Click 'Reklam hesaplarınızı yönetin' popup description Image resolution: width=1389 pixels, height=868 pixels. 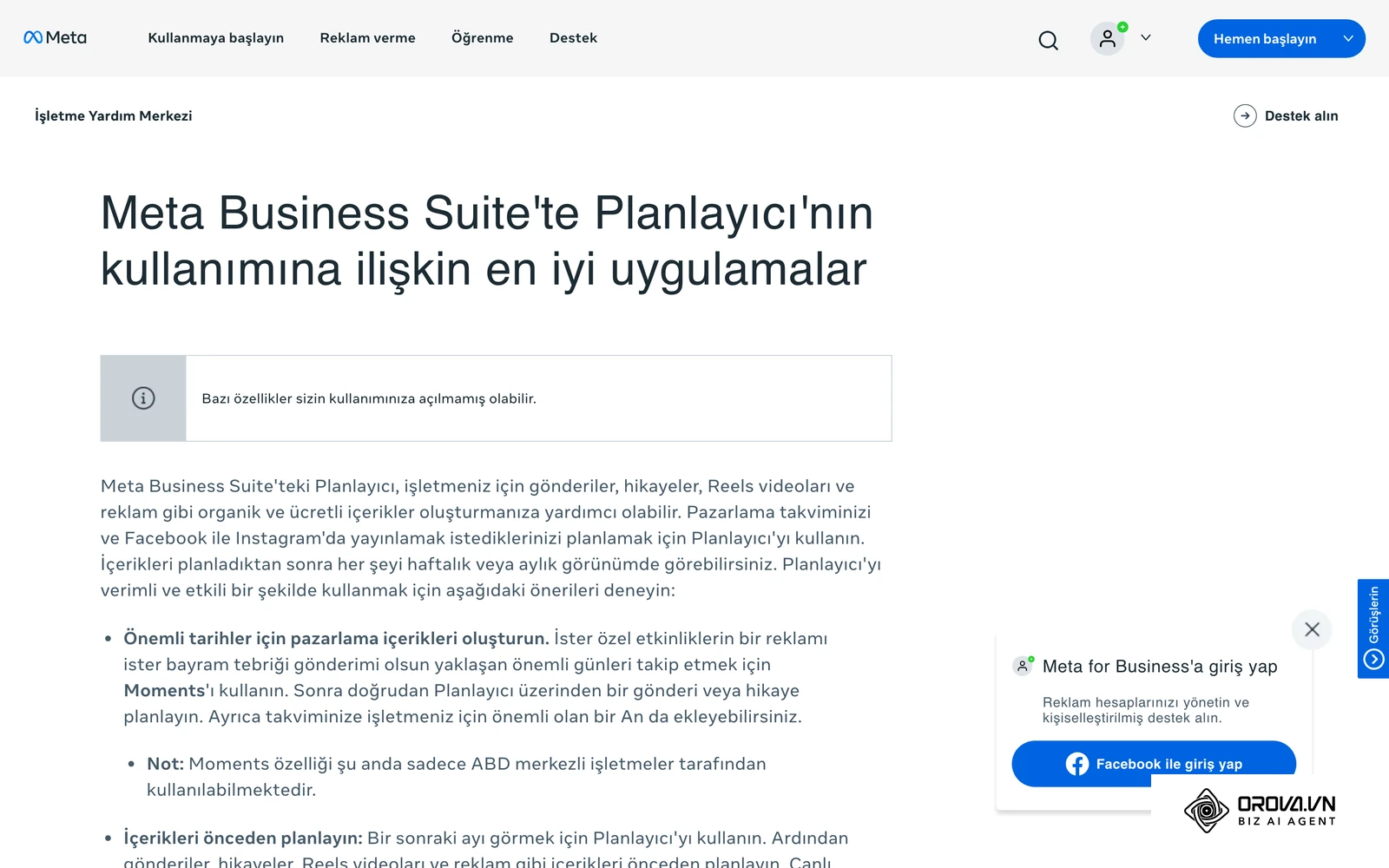click(1146, 710)
